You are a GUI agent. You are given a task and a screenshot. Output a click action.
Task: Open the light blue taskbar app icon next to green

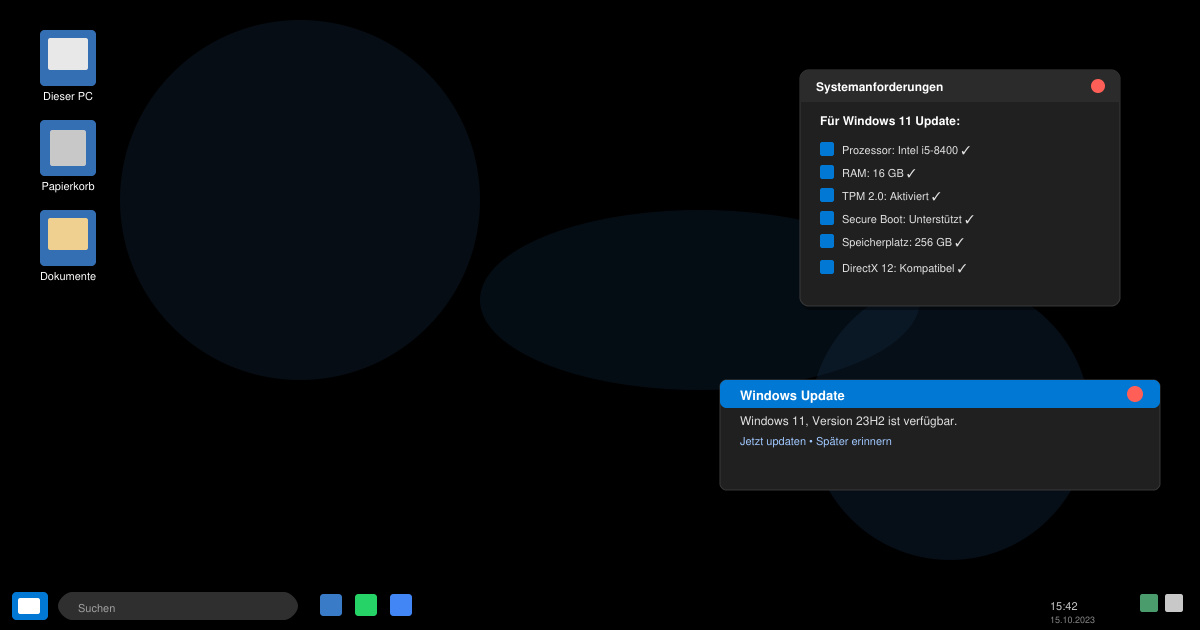[401, 605]
